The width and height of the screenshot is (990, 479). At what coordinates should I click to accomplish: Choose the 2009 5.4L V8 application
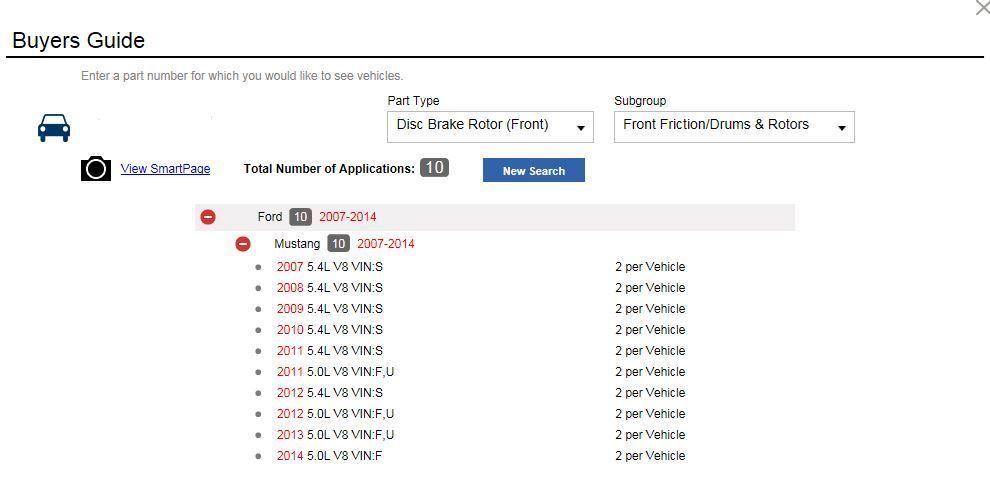(x=330, y=309)
